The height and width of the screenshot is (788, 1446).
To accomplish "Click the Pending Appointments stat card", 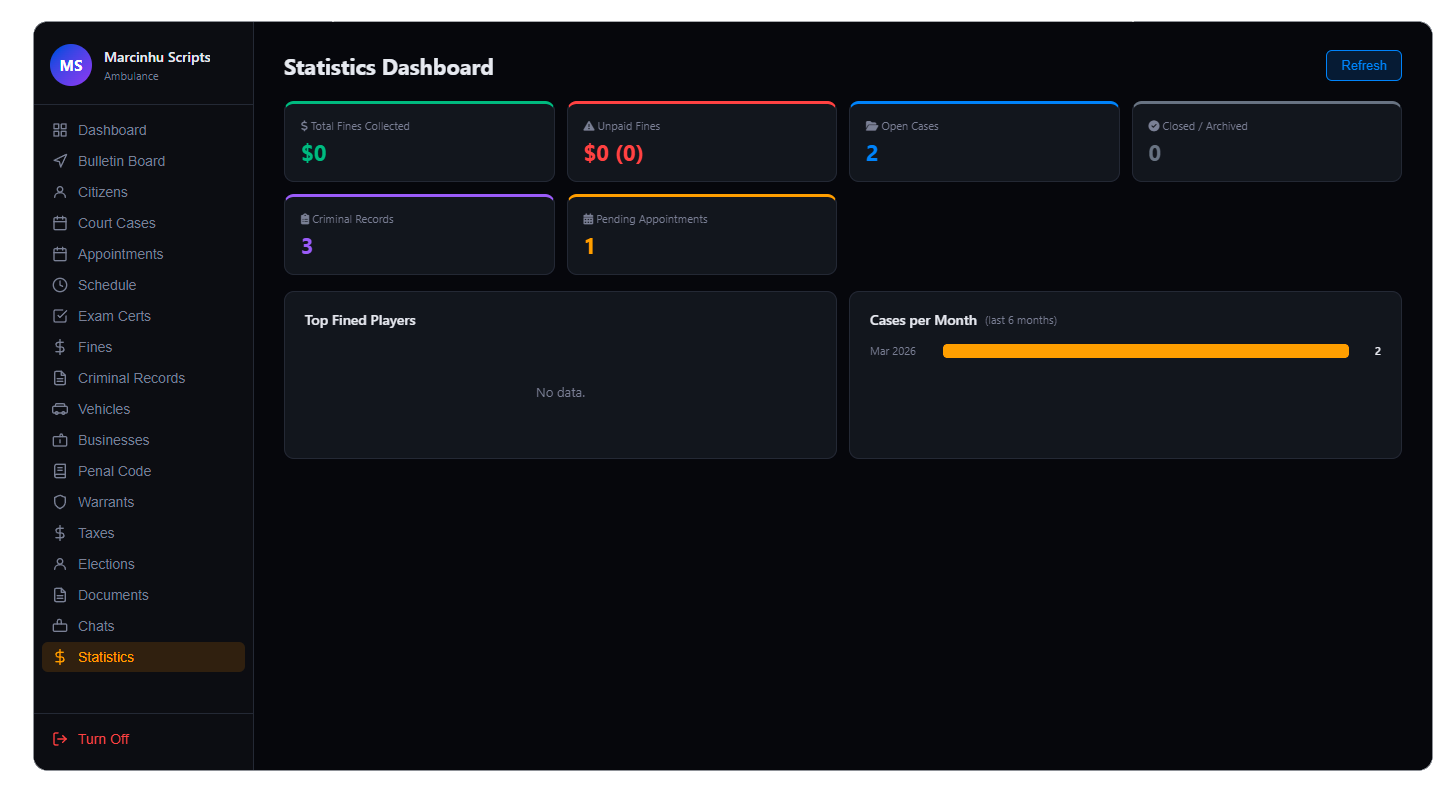I will [x=701, y=235].
